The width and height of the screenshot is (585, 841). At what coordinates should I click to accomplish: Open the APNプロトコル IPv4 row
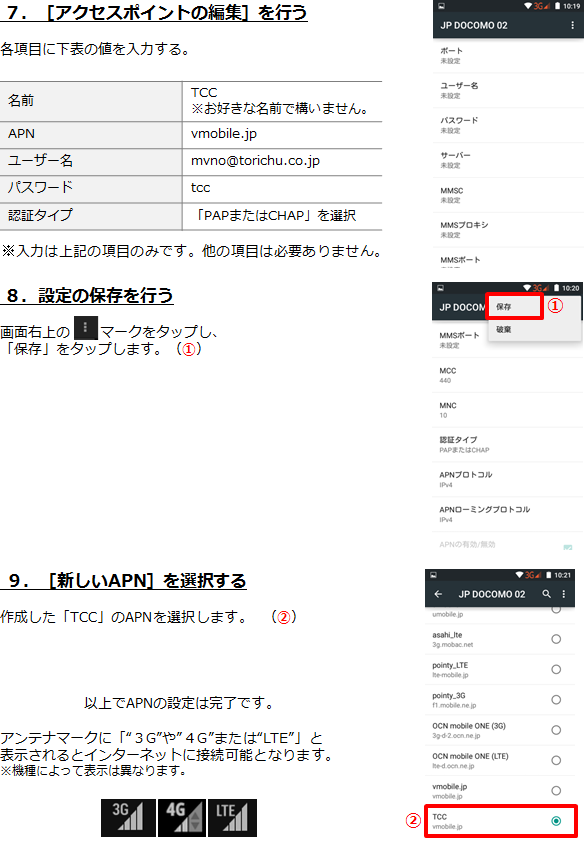(x=507, y=479)
